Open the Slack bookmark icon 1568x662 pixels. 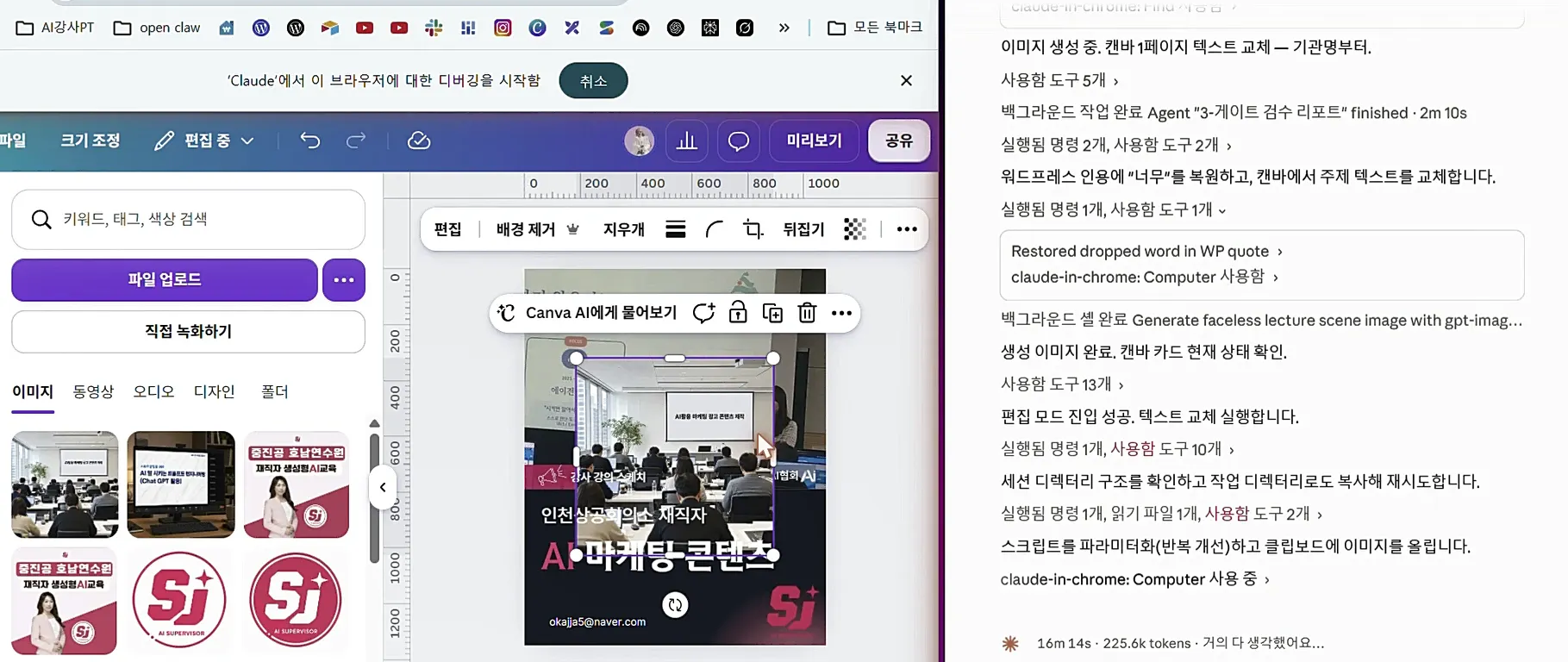(x=434, y=28)
